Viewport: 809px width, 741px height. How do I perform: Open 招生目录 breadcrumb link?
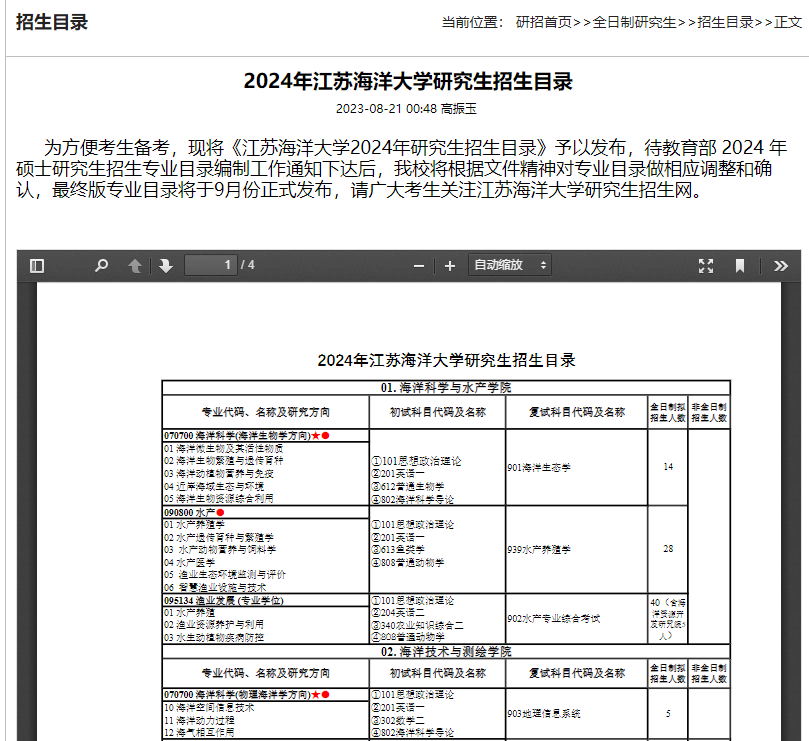click(725, 22)
